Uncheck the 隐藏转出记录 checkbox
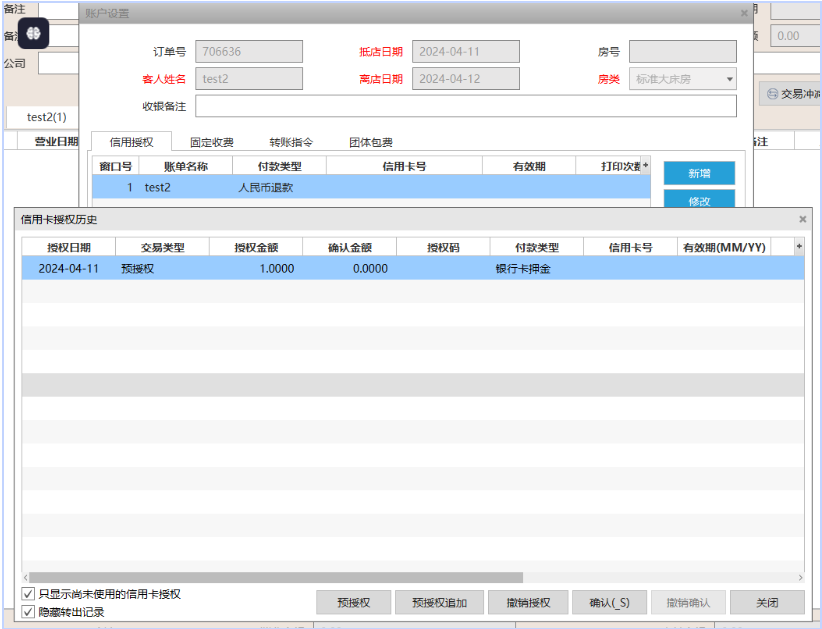 click(x=28, y=611)
